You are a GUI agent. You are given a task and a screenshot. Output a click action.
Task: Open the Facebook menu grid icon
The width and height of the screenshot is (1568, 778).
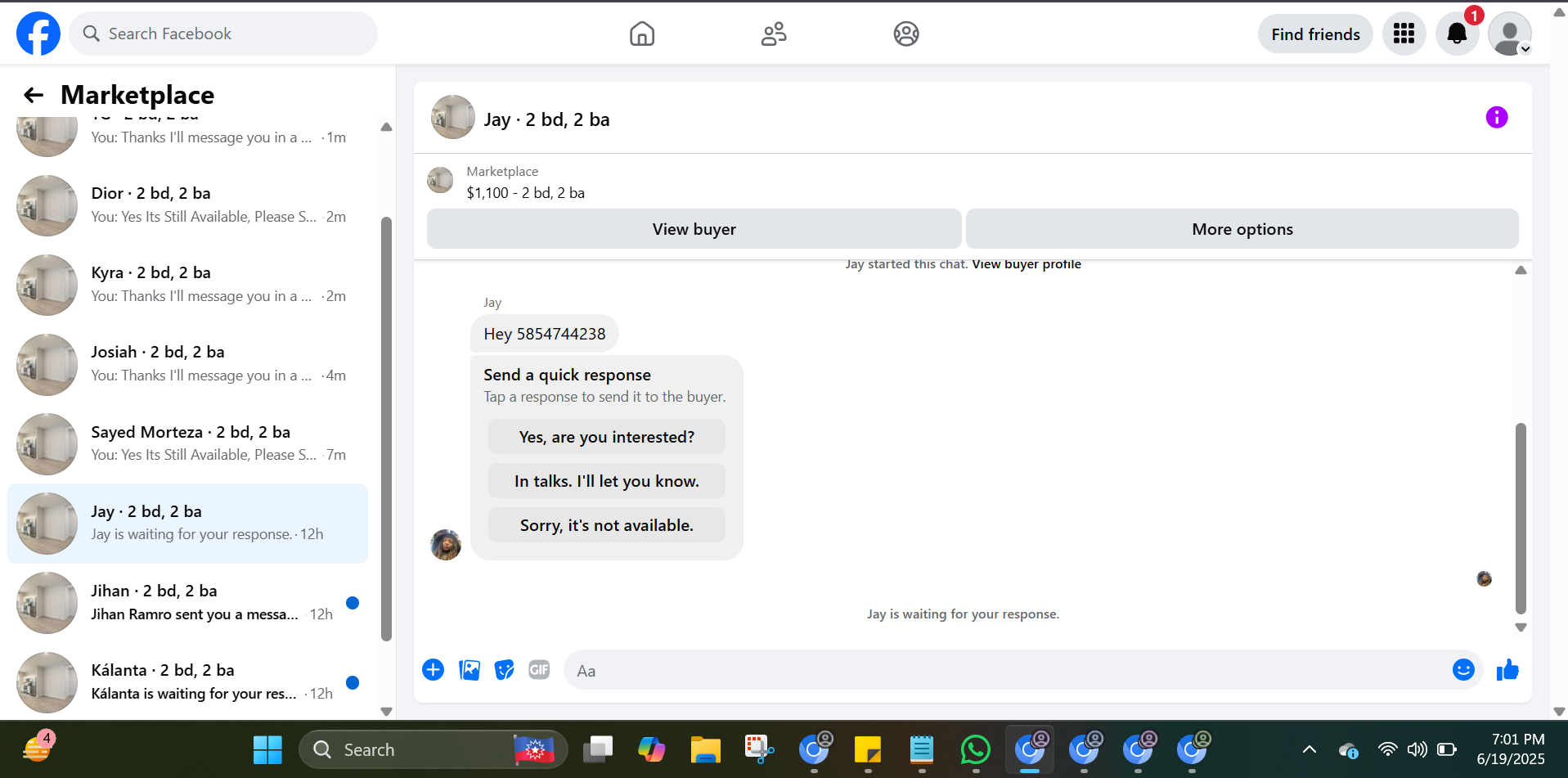1404,34
